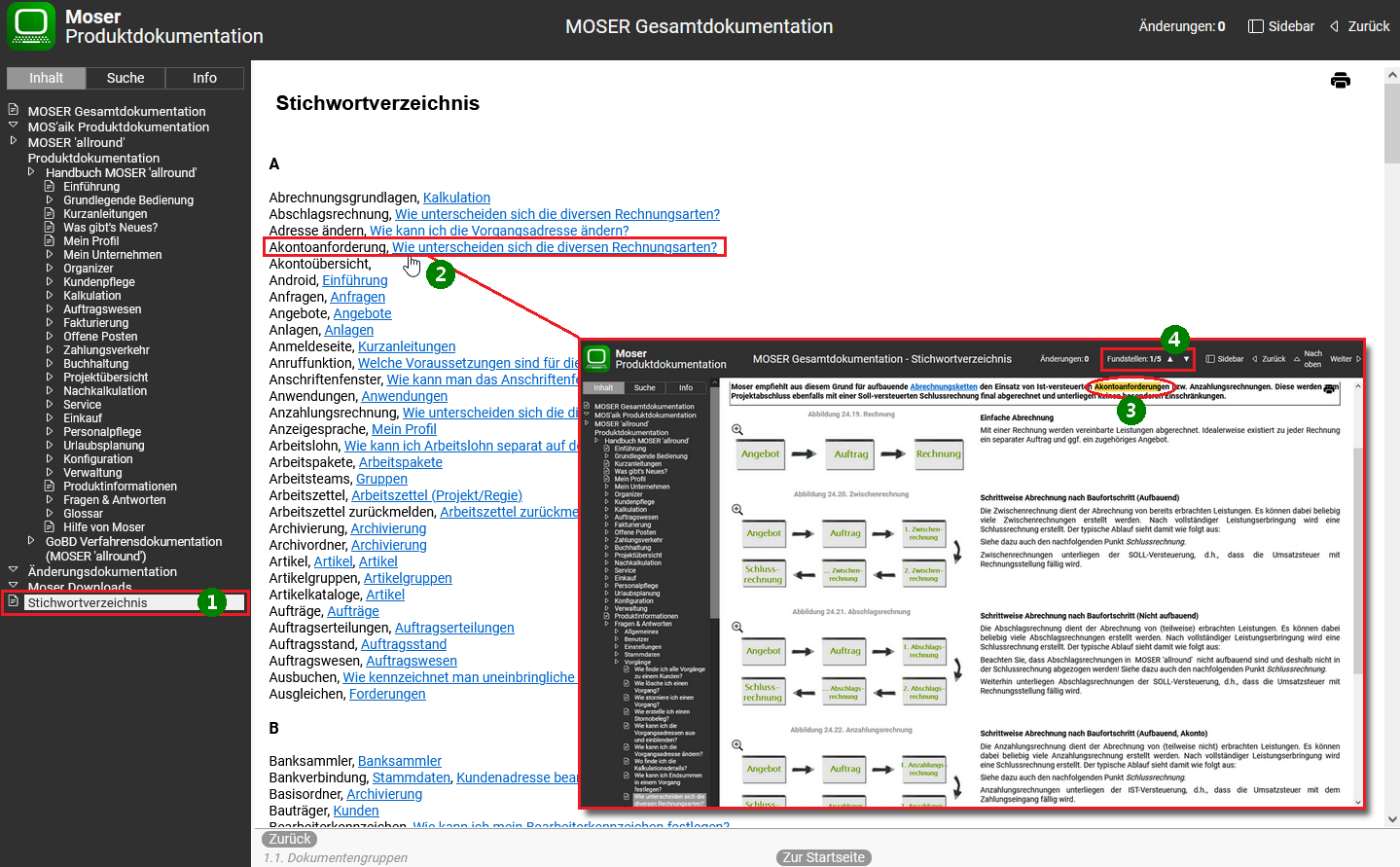Expand the GoBD Verfahrensdokumentation node

[31, 540]
